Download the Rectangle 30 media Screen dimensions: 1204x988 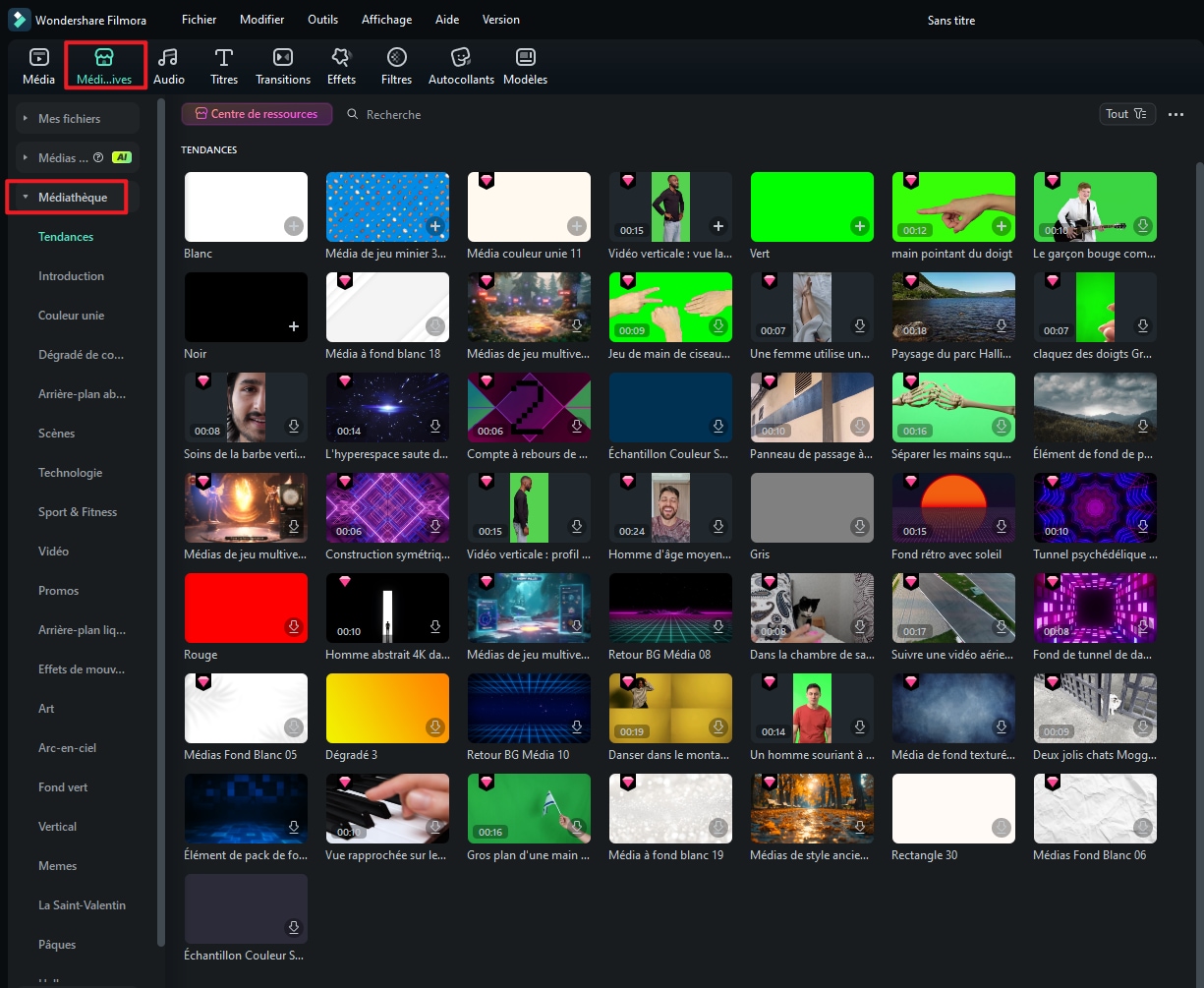coord(1001,828)
